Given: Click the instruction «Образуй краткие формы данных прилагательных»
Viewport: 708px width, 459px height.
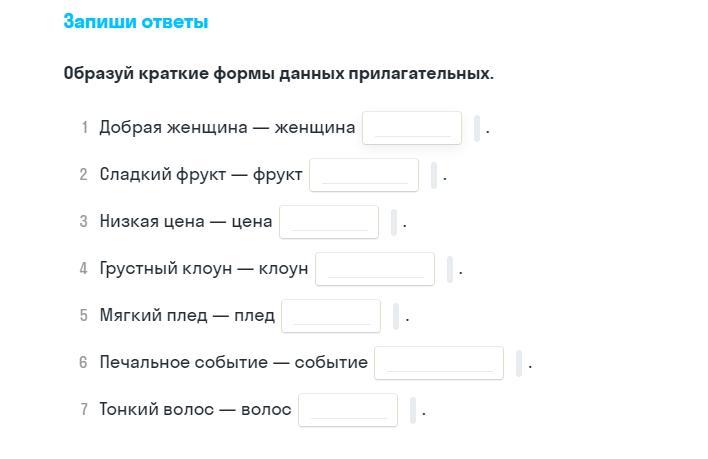Looking at the screenshot, I should point(278,74).
